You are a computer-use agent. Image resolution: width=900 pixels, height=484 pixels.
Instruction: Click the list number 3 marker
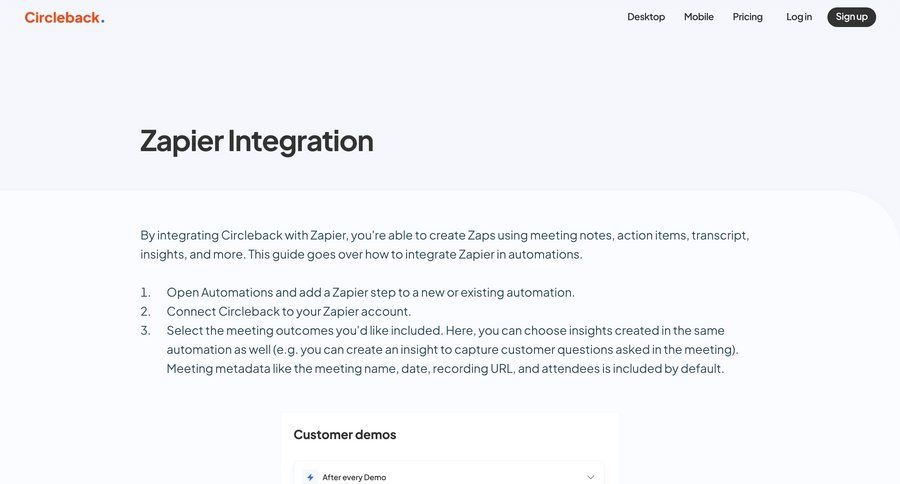point(145,330)
